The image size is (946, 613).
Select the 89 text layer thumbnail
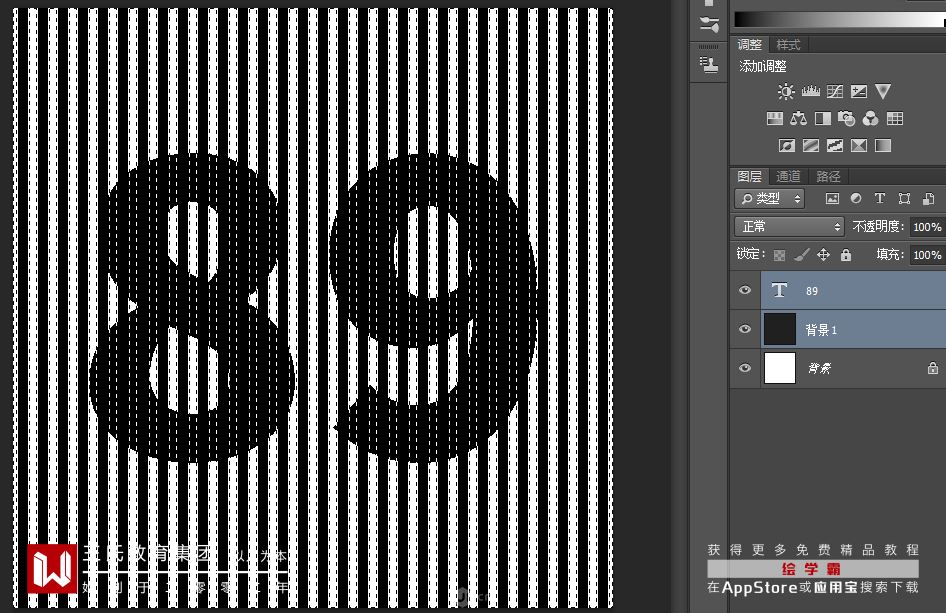[x=780, y=290]
